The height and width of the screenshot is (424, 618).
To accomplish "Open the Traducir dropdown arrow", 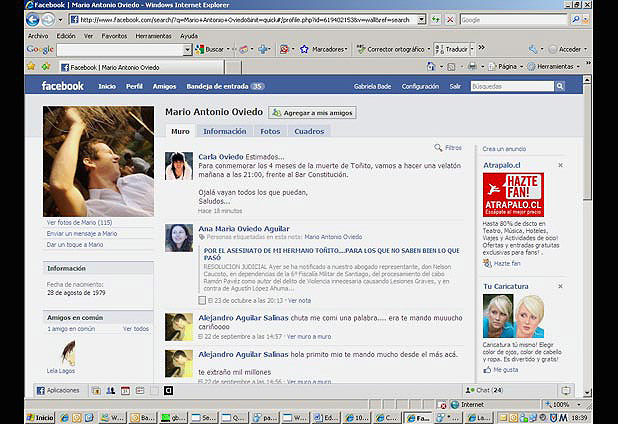I will [471, 49].
